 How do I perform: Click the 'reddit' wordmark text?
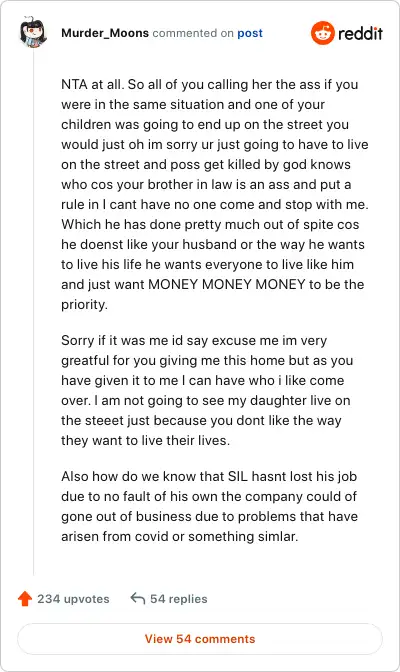(x=360, y=33)
